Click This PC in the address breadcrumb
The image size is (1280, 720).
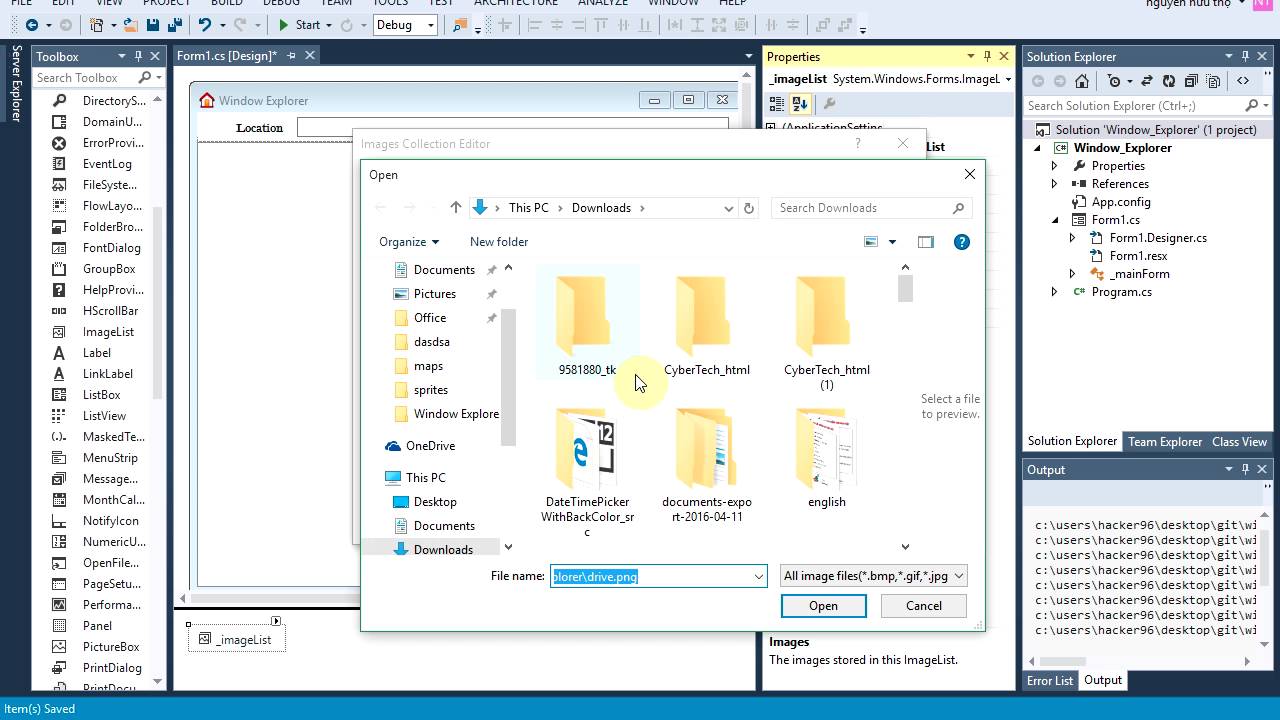coord(528,208)
